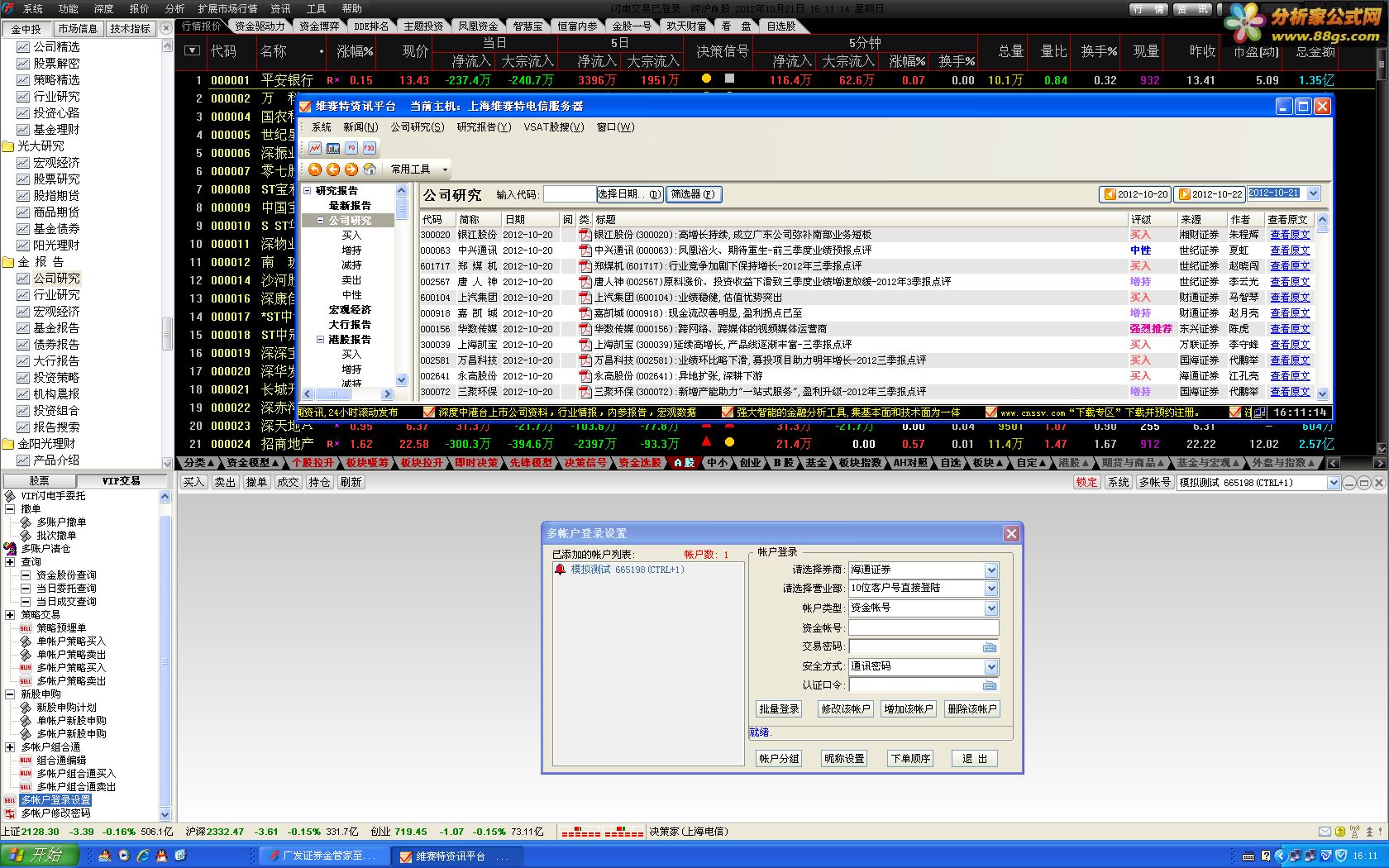1389x868 pixels.
Task: Click BUY icon next to 组合通编辑
Action: coord(26,761)
